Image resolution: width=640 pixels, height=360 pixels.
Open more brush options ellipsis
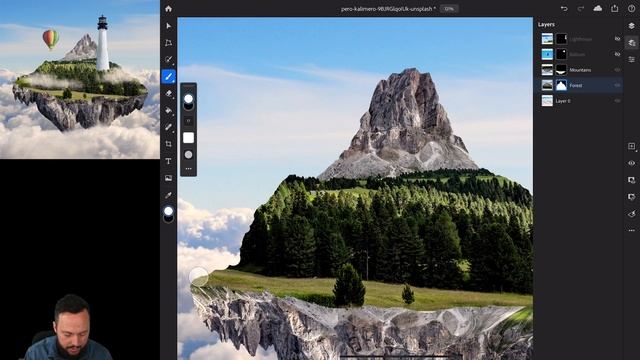pyautogui.click(x=189, y=169)
